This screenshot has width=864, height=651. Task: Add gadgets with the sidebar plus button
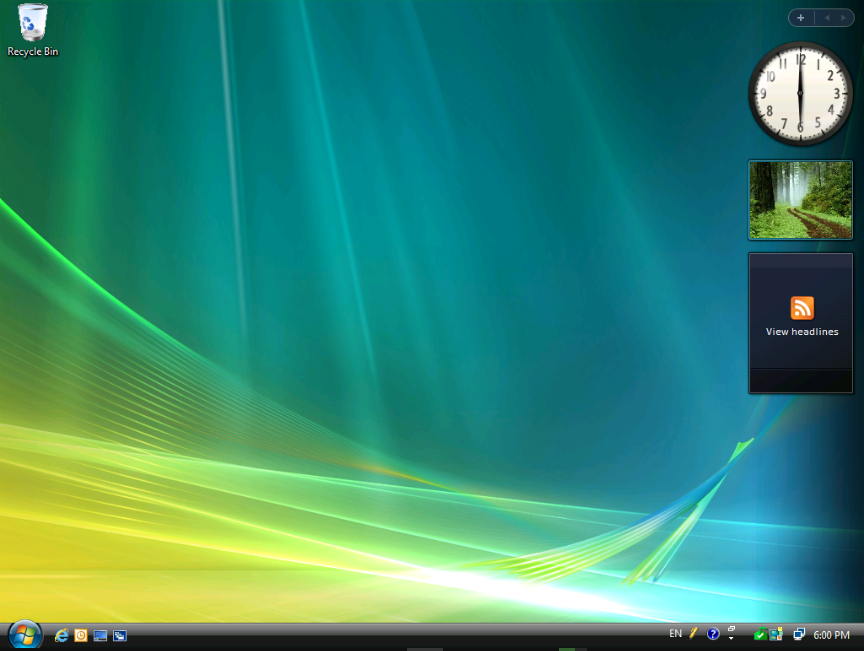click(x=801, y=18)
